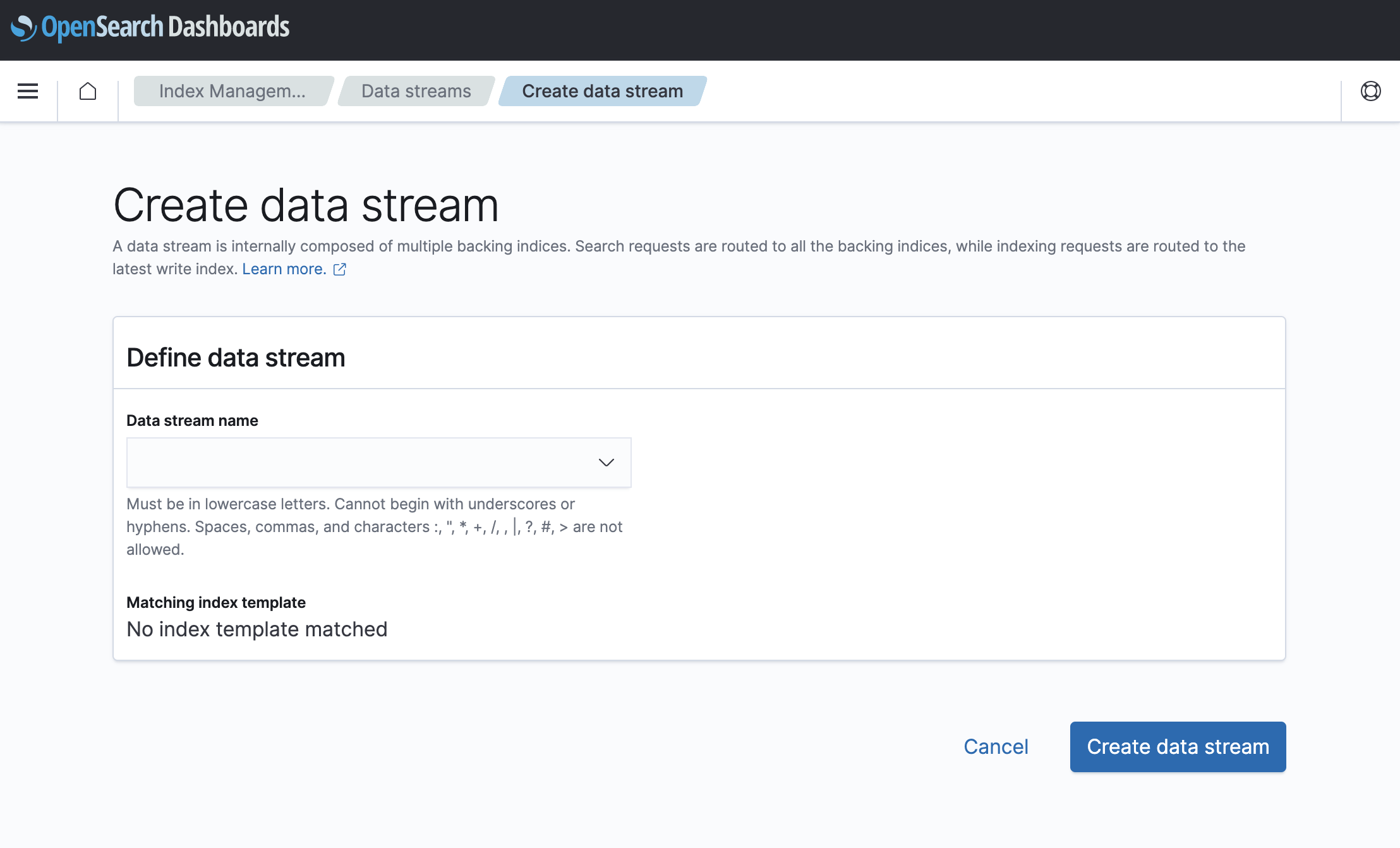The image size is (1400, 848).
Task: Click the data stream description paragraph
Action: tap(679, 258)
